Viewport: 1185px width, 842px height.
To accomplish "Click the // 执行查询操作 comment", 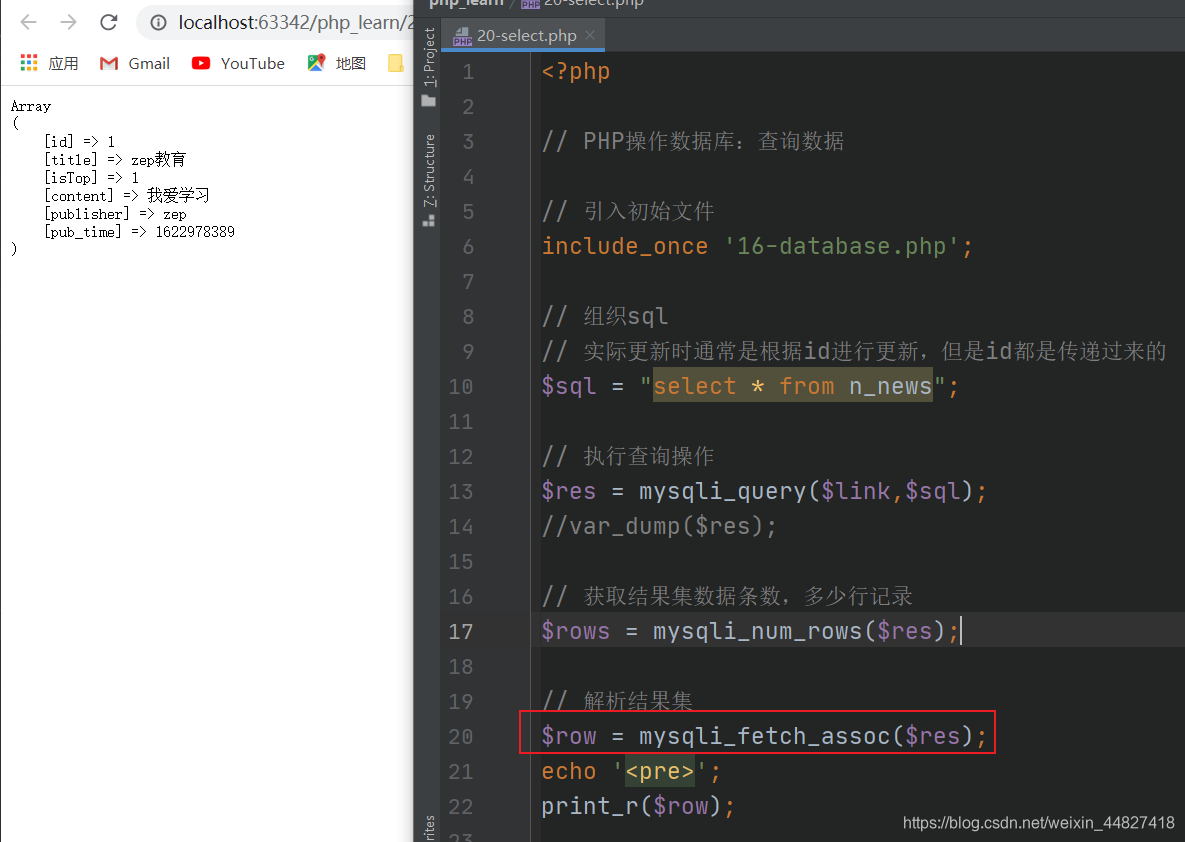I will coord(628,456).
